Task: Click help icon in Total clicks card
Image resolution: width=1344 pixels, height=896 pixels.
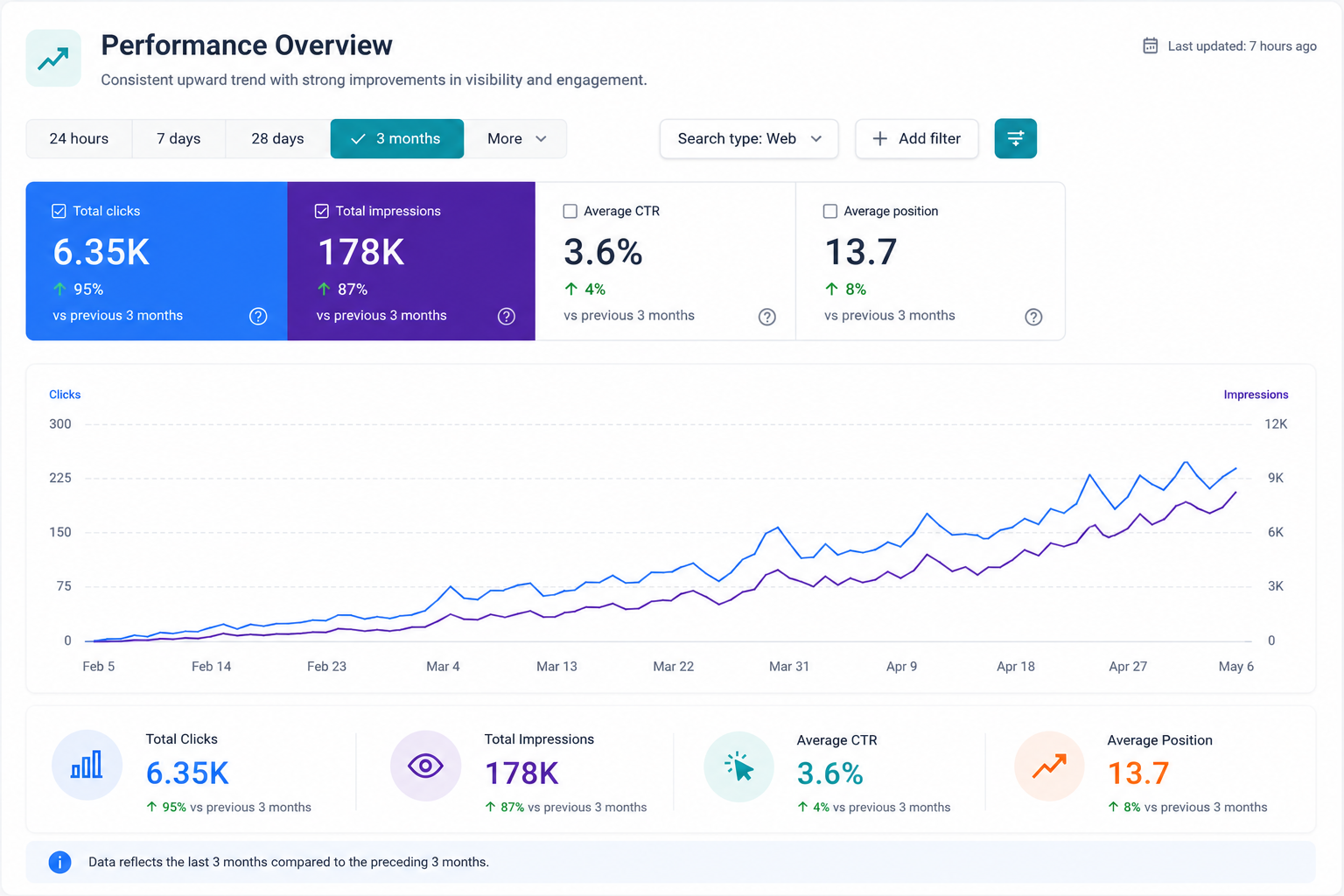Action: (258, 316)
